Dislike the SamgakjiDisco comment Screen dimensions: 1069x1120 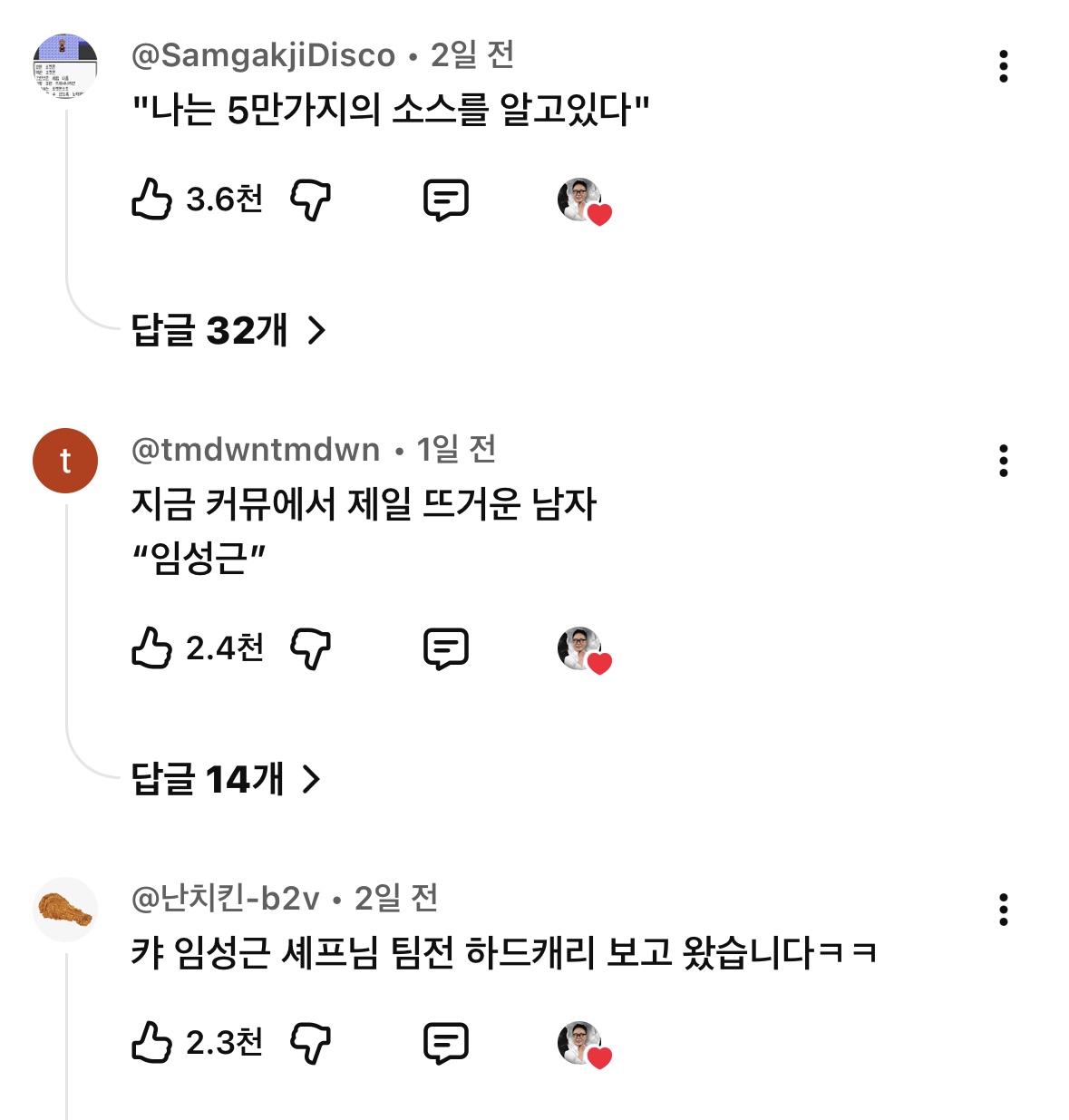[310, 200]
